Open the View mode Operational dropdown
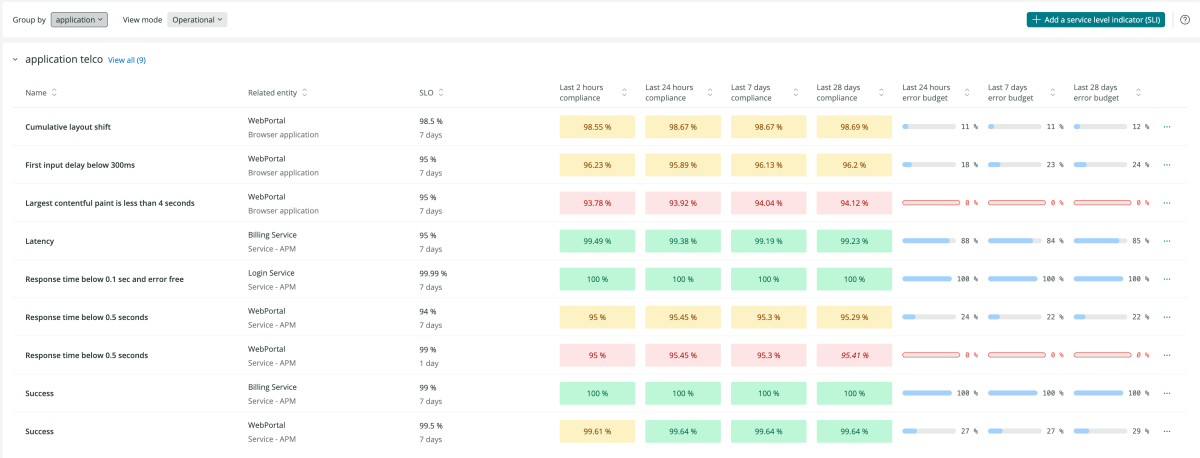 [x=197, y=19]
